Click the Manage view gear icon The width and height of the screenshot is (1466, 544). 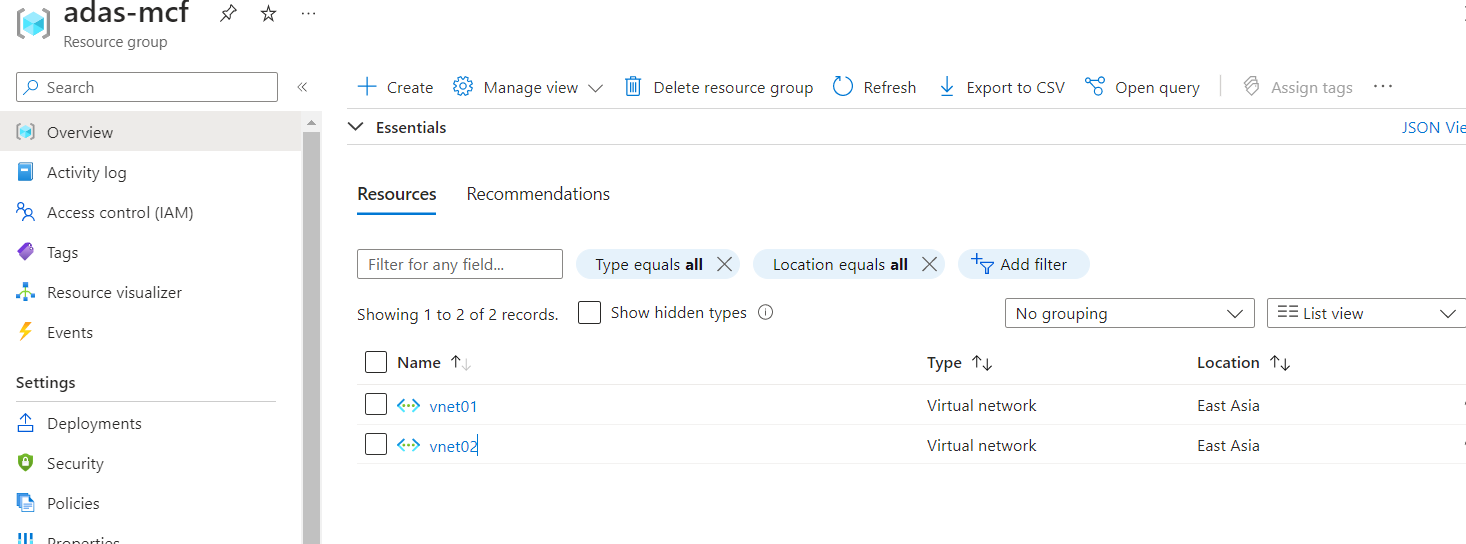[x=462, y=87]
